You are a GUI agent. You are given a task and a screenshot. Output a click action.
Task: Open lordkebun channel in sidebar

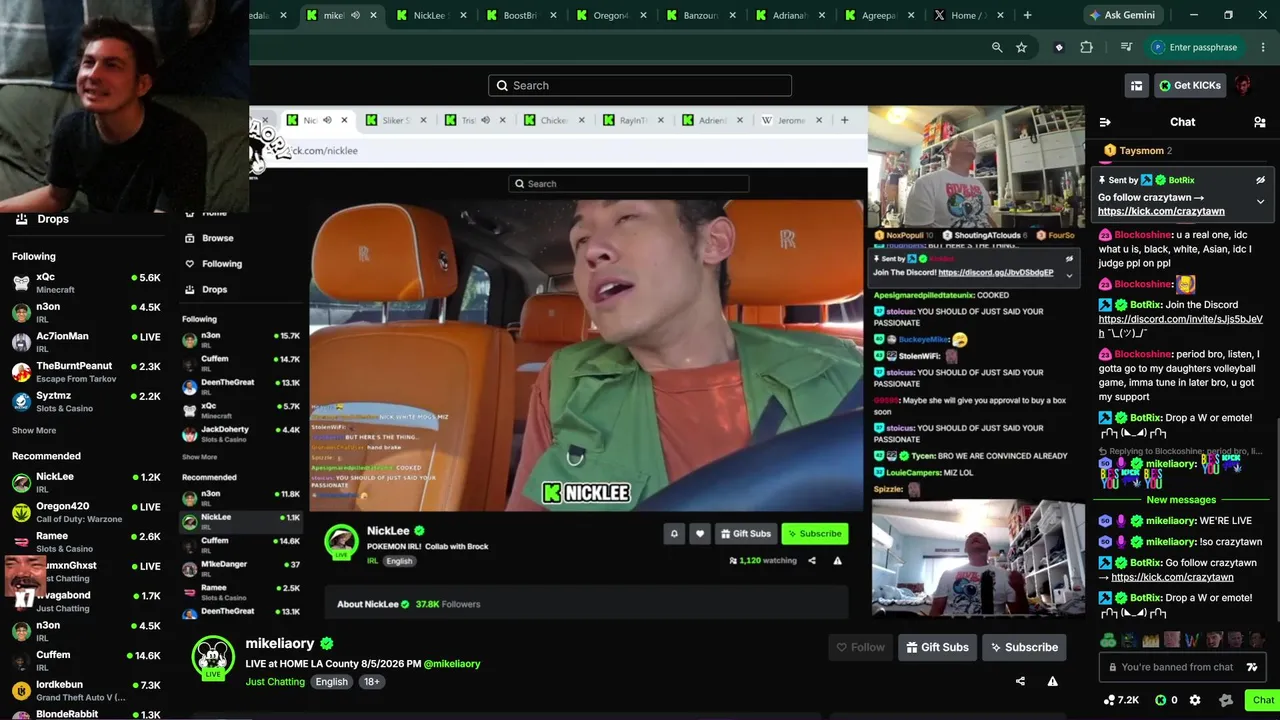pos(86,690)
